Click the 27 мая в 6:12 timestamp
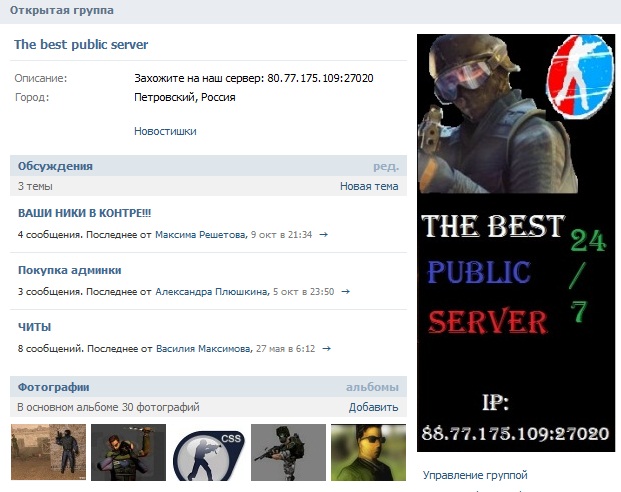Image resolution: width=621 pixels, height=492 pixels. point(286,349)
